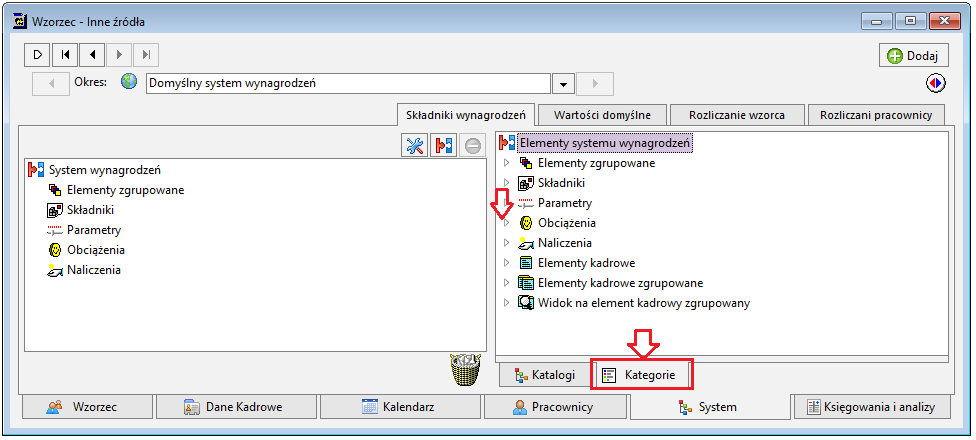Click Elementy zgrupowane icon in left tree
The image size is (976, 440).
(55, 190)
